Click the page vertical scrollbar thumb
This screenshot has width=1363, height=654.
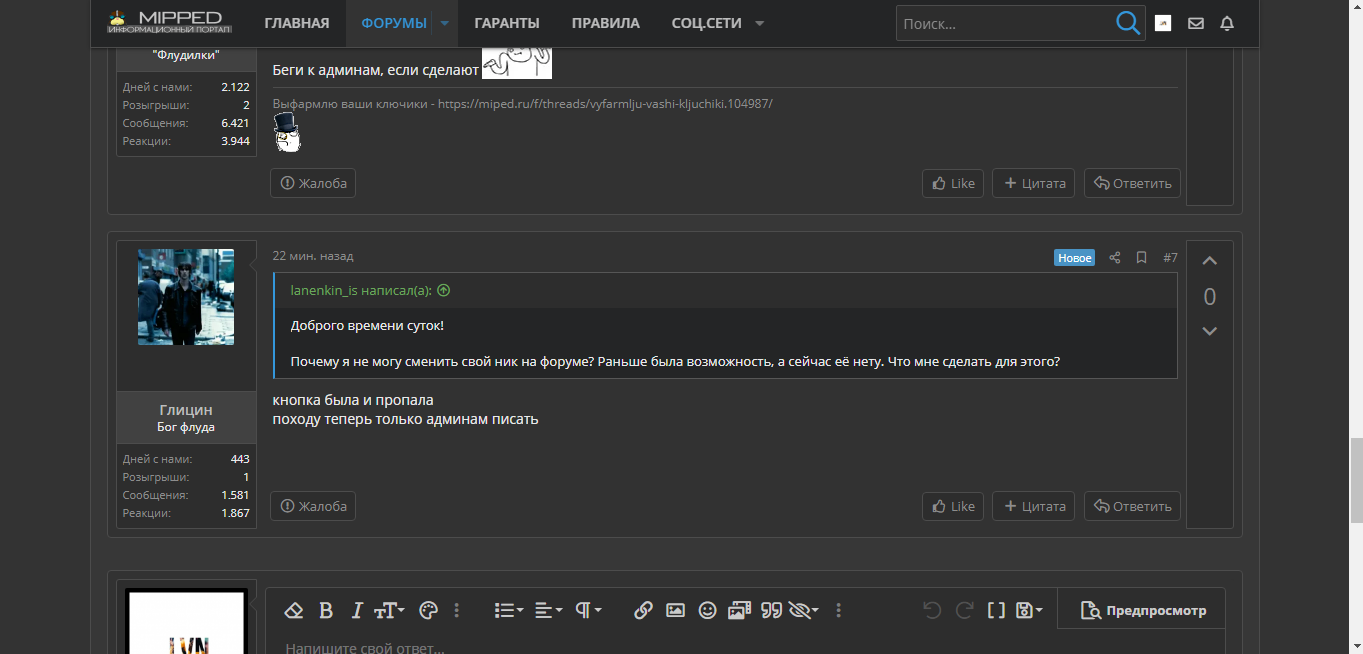[1356, 480]
